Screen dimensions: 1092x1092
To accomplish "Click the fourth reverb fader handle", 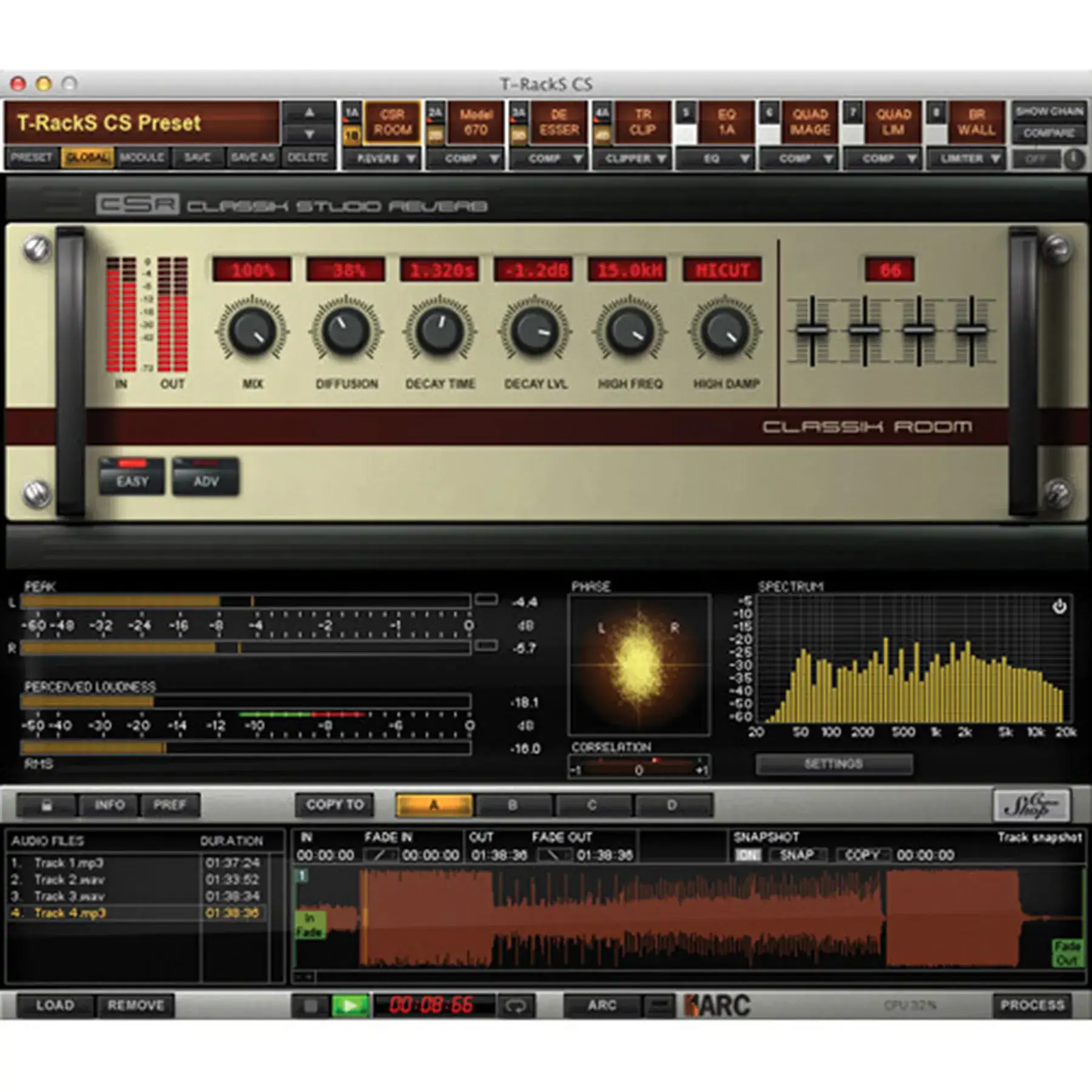I will 971,330.
